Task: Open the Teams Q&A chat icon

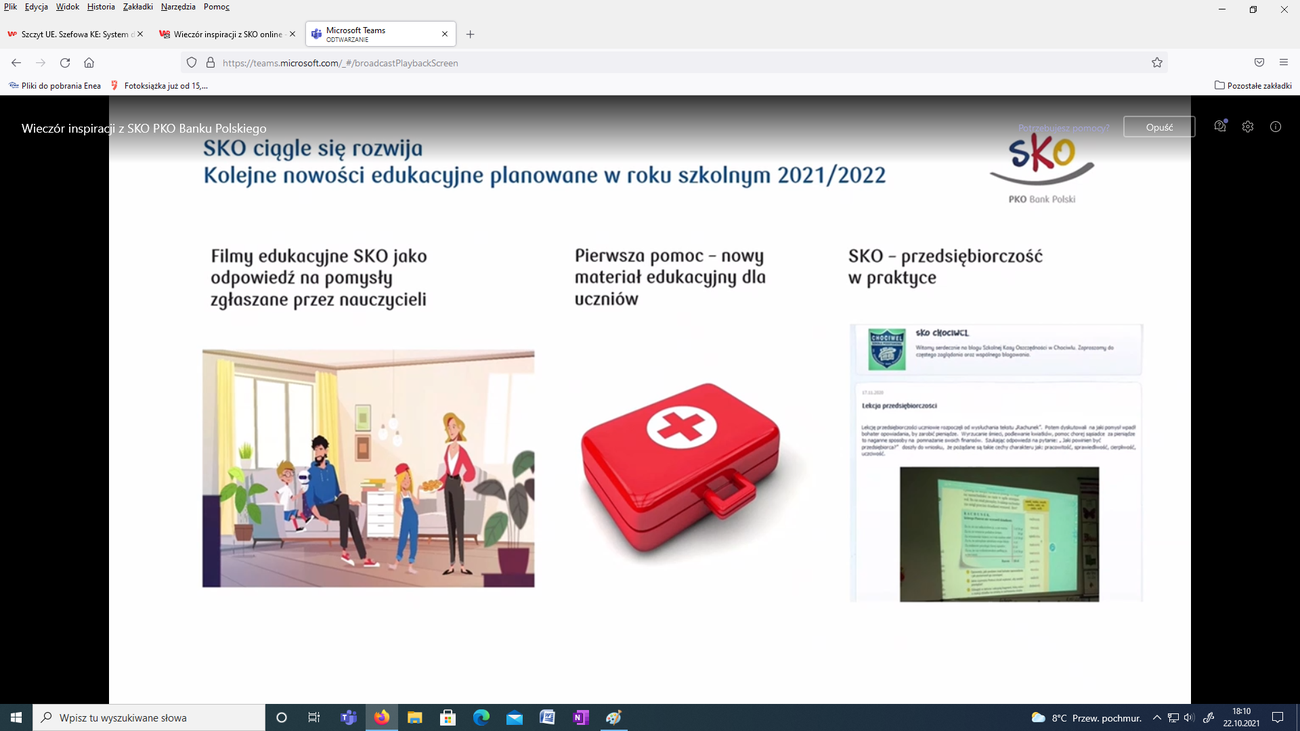Action: point(1220,127)
